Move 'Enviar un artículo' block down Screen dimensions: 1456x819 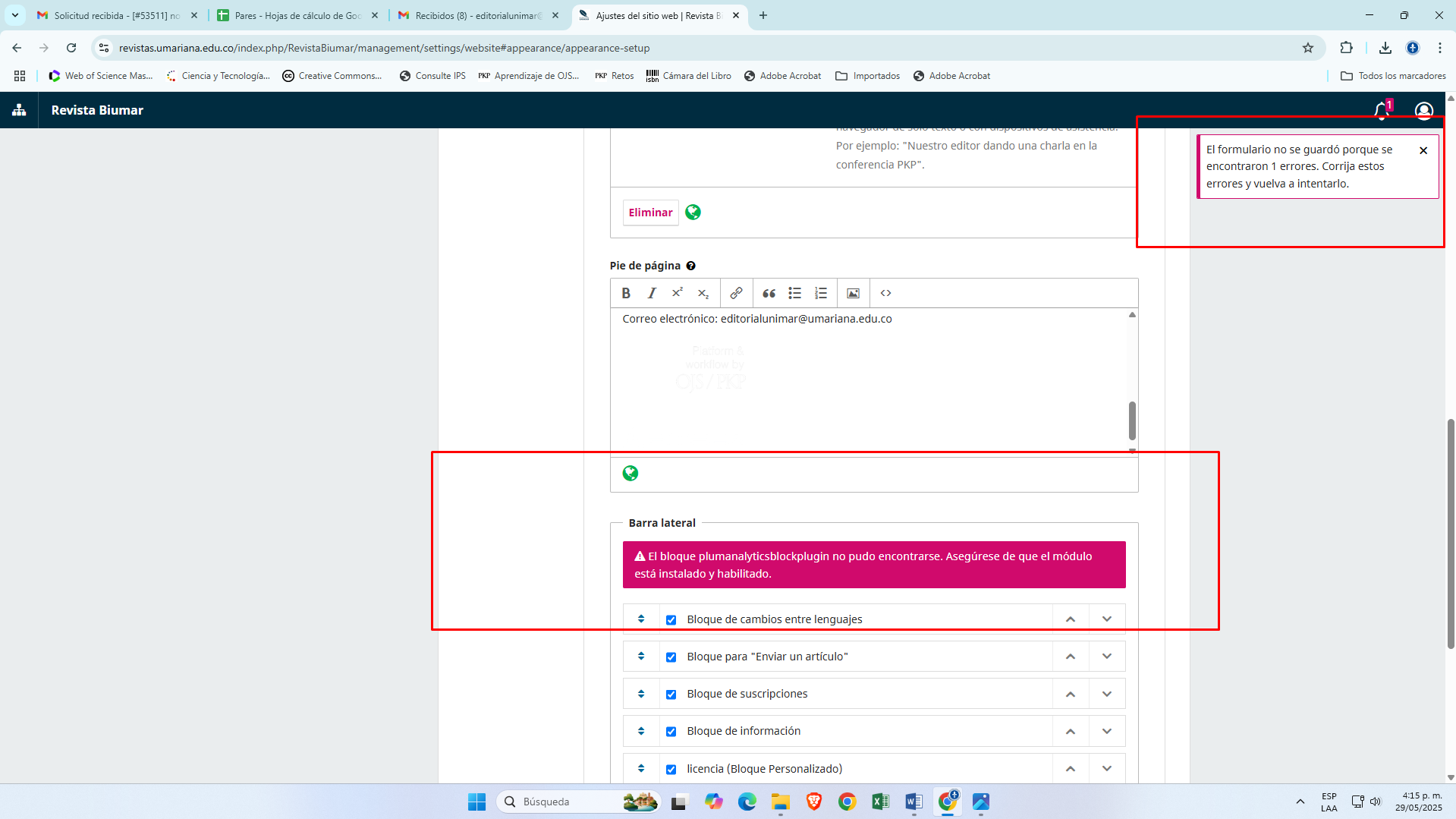1107,657
